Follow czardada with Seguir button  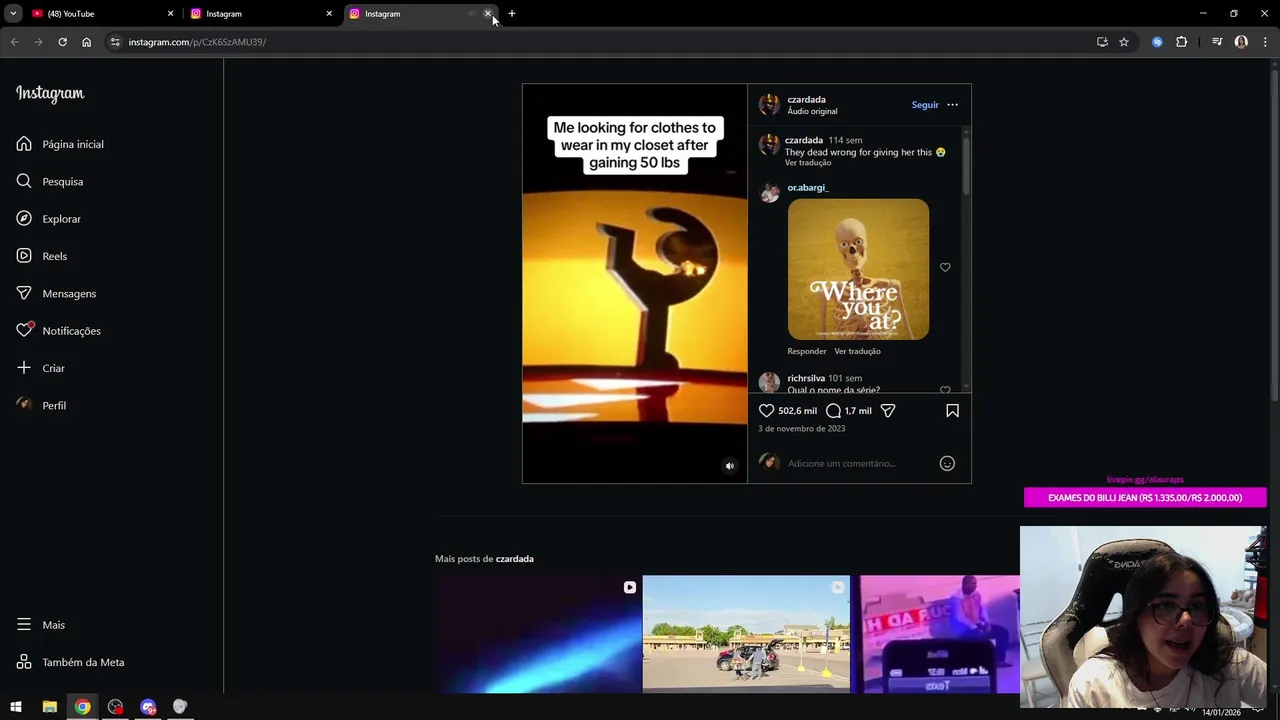pyautogui.click(x=925, y=105)
